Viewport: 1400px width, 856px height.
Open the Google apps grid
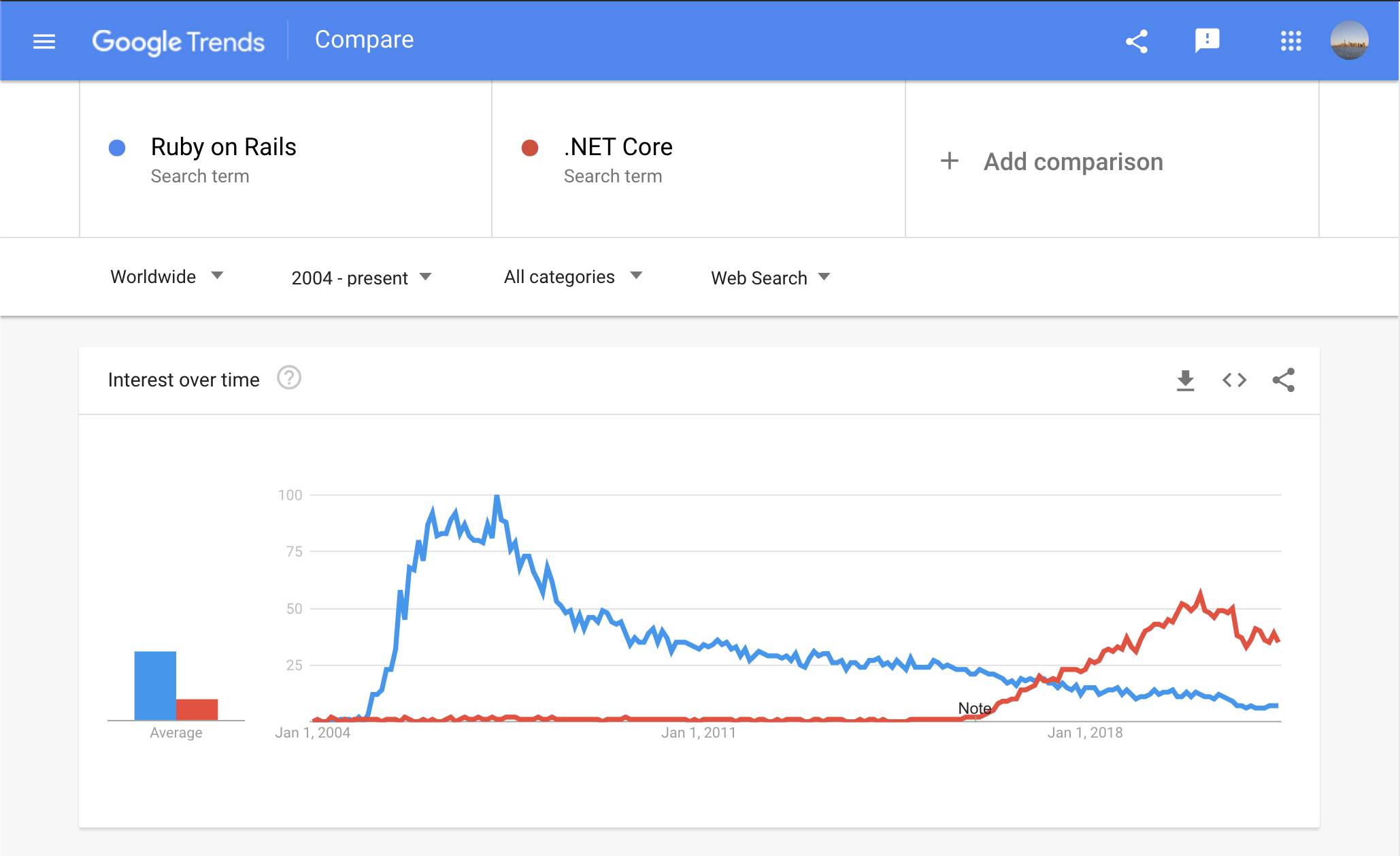[1290, 41]
